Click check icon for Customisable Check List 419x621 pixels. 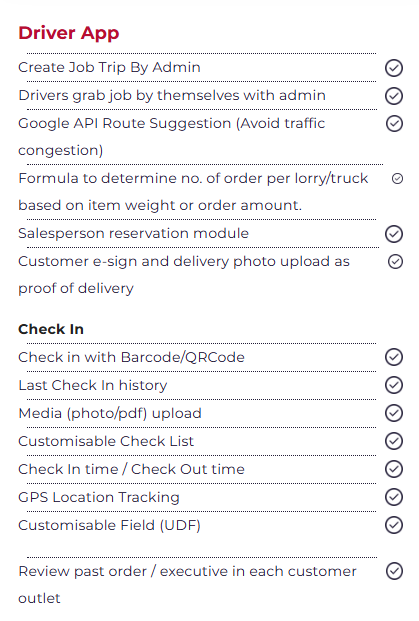(x=394, y=441)
